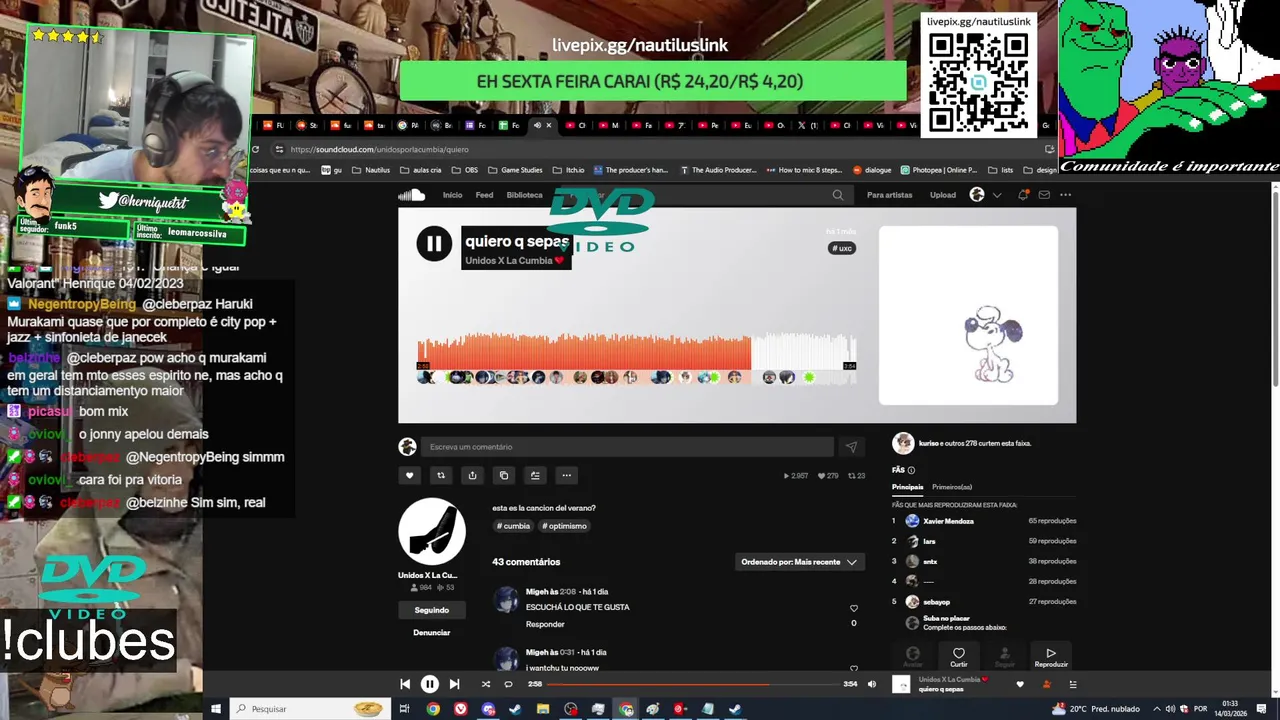Open the more options ellipsis below the track
The image size is (1280, 720).
point(566,475)
